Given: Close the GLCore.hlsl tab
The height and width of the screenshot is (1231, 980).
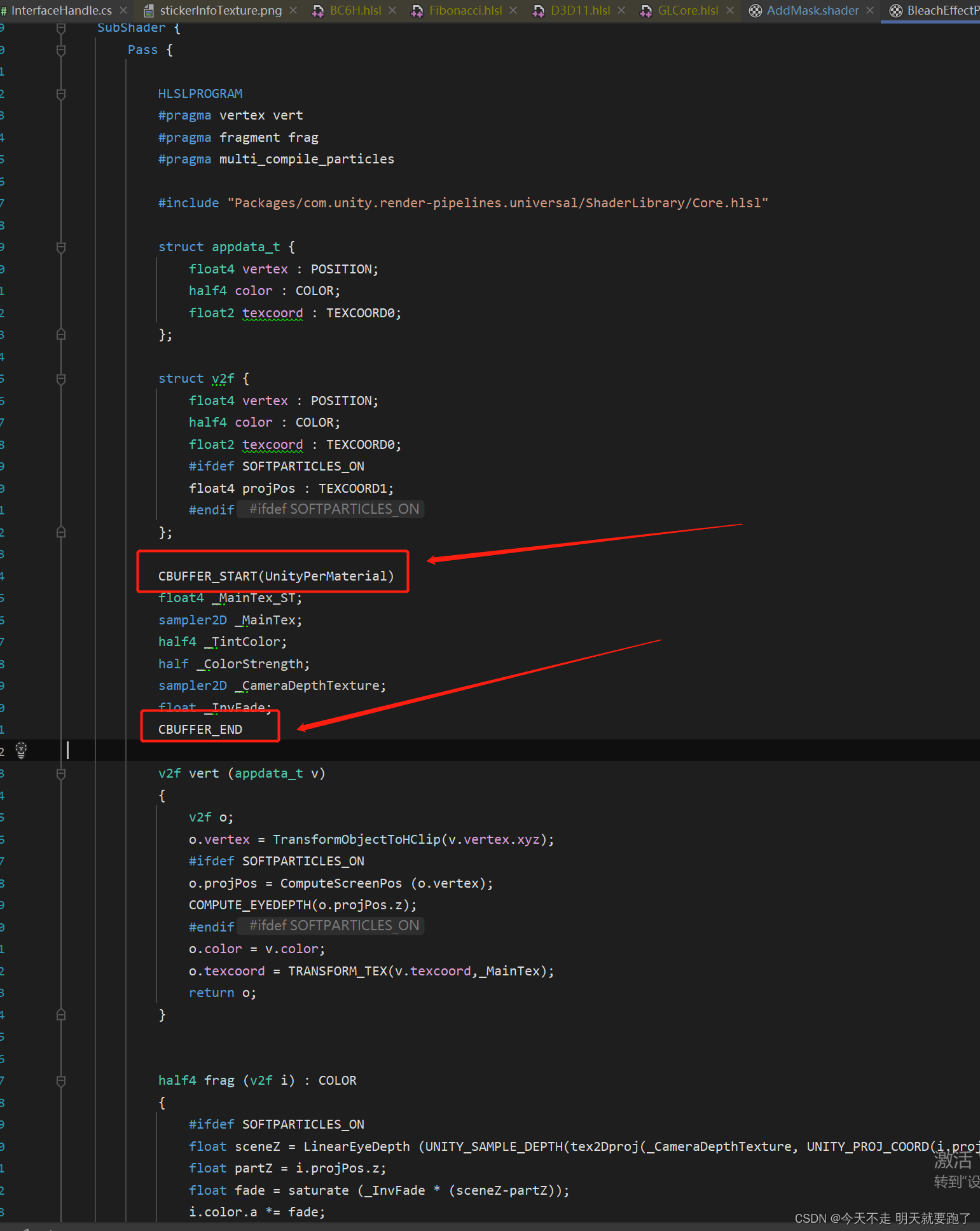Looking at the screenshot, I should pyautogui.click(x=730, y=11).
